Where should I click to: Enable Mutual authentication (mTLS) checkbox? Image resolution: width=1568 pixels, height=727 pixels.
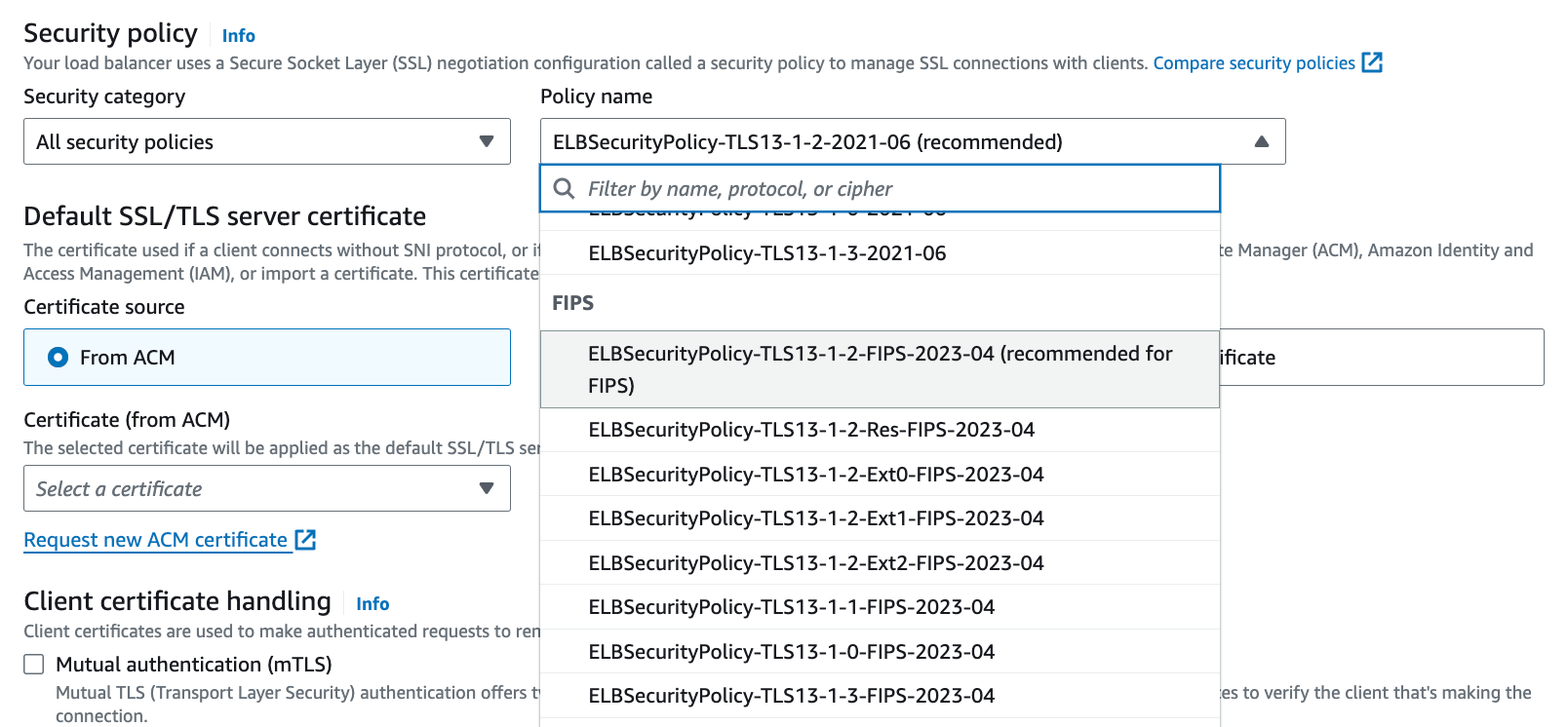[x=34, y=665]
